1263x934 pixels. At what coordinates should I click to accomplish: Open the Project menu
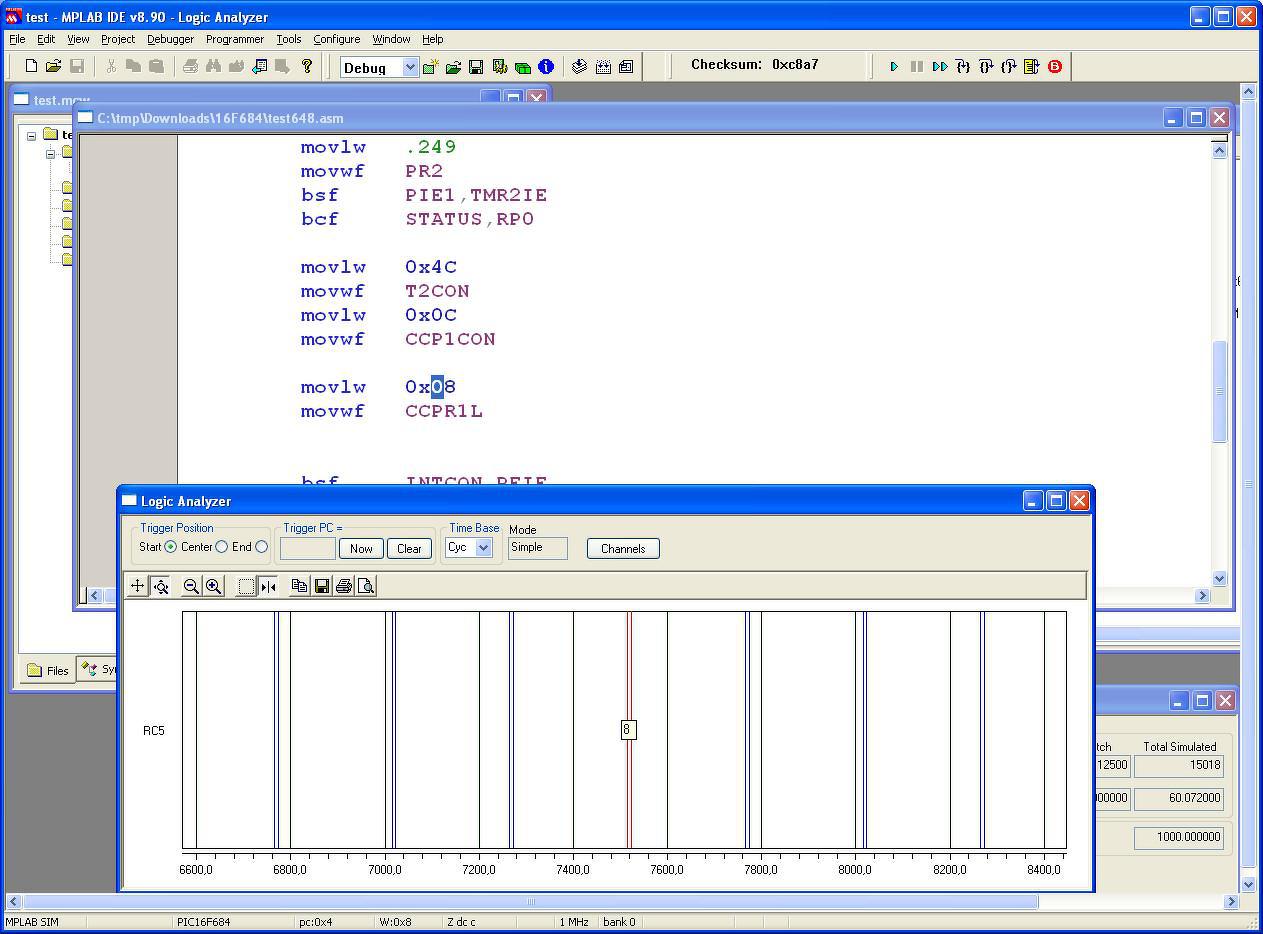(x=118, y=39)
